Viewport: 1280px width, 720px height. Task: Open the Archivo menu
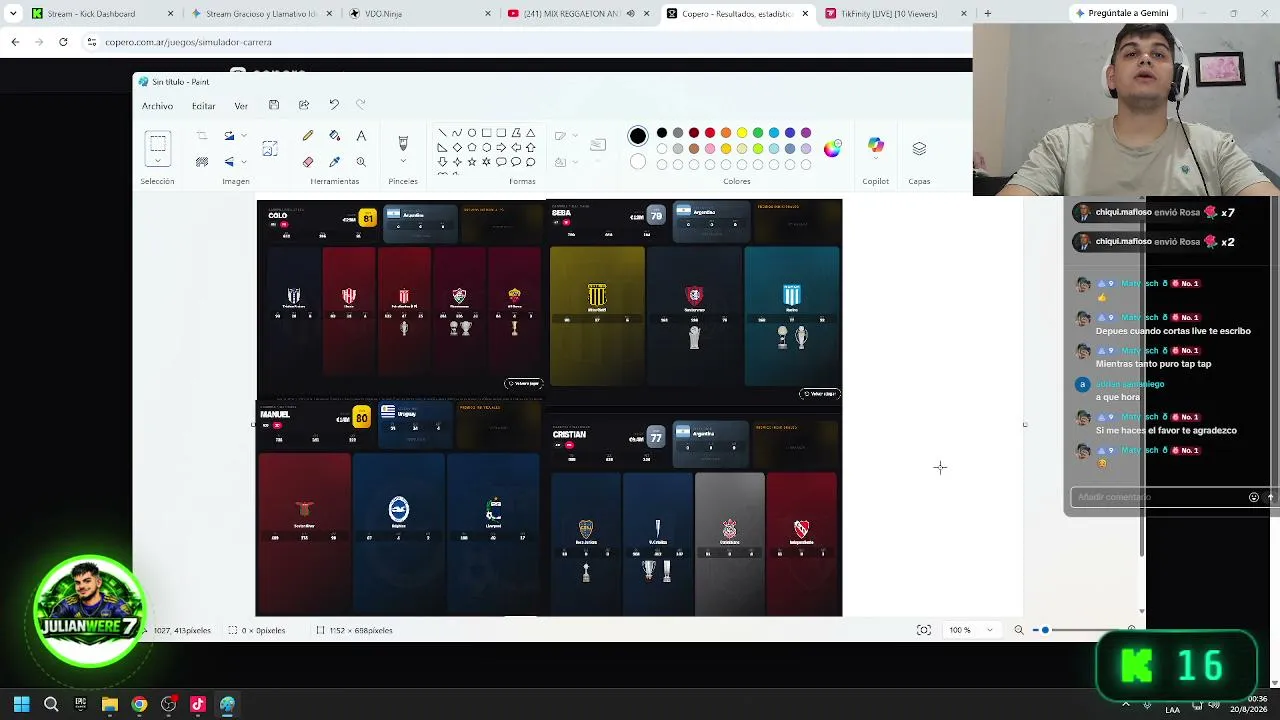(157, 106)
